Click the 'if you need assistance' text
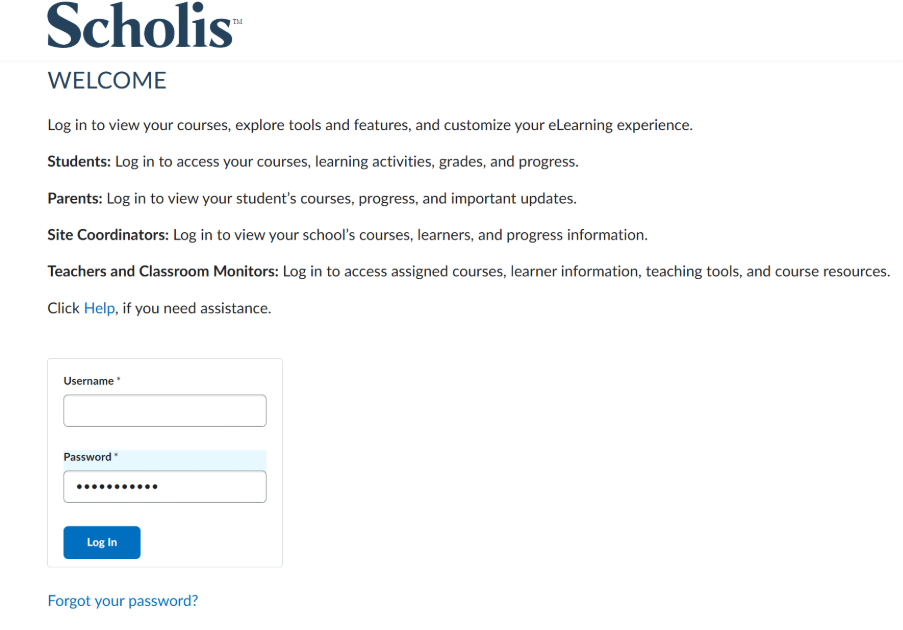The image size is (903, 630). (196, 308)
